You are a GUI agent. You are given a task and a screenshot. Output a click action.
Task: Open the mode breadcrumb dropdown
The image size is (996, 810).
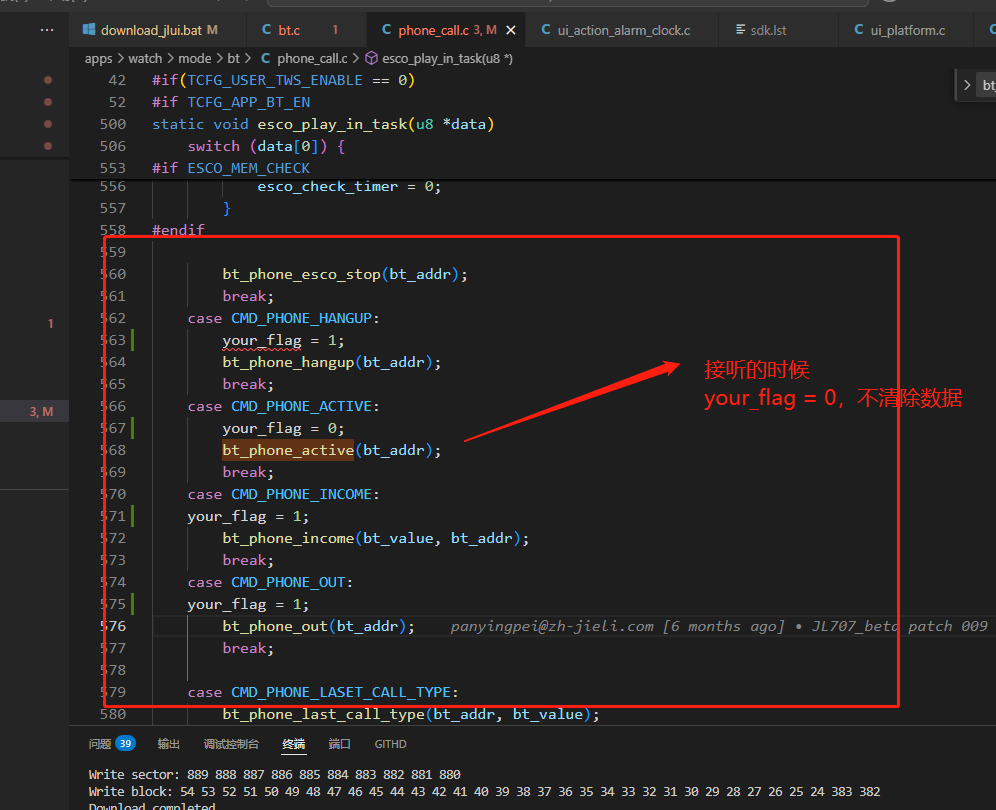tap(194, 58)
